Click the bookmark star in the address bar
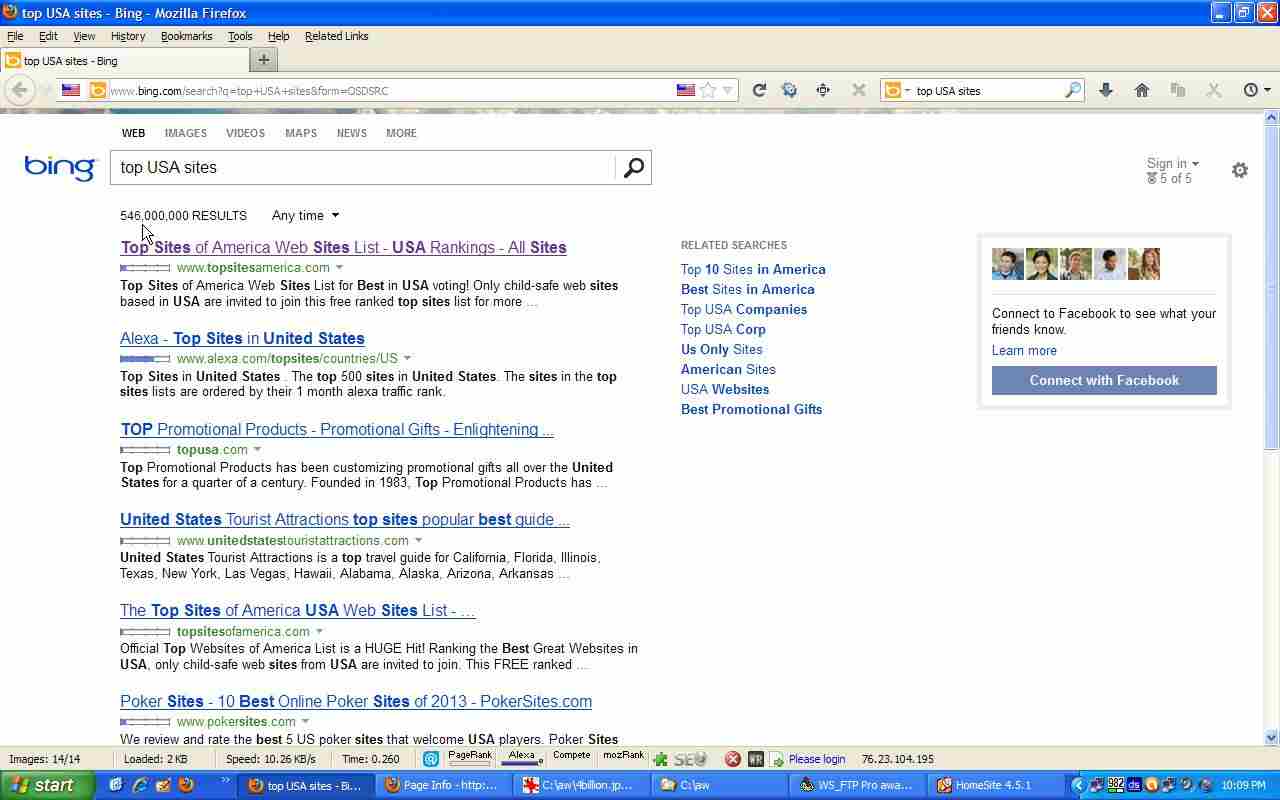This screenshot has width=1280, height=800. [708, 90]
